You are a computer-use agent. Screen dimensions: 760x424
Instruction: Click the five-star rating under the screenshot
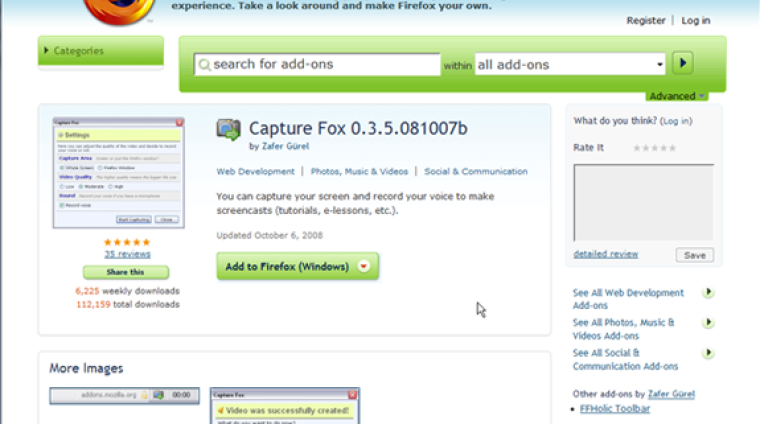(x=127, y=242)
